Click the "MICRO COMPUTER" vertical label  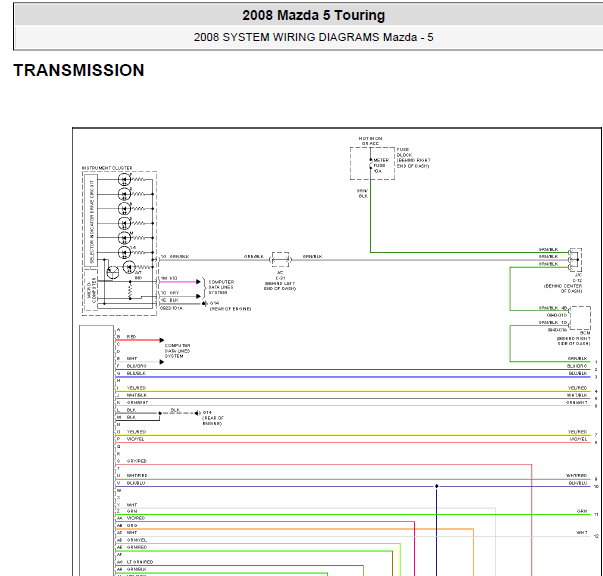[x=91, y=290]
